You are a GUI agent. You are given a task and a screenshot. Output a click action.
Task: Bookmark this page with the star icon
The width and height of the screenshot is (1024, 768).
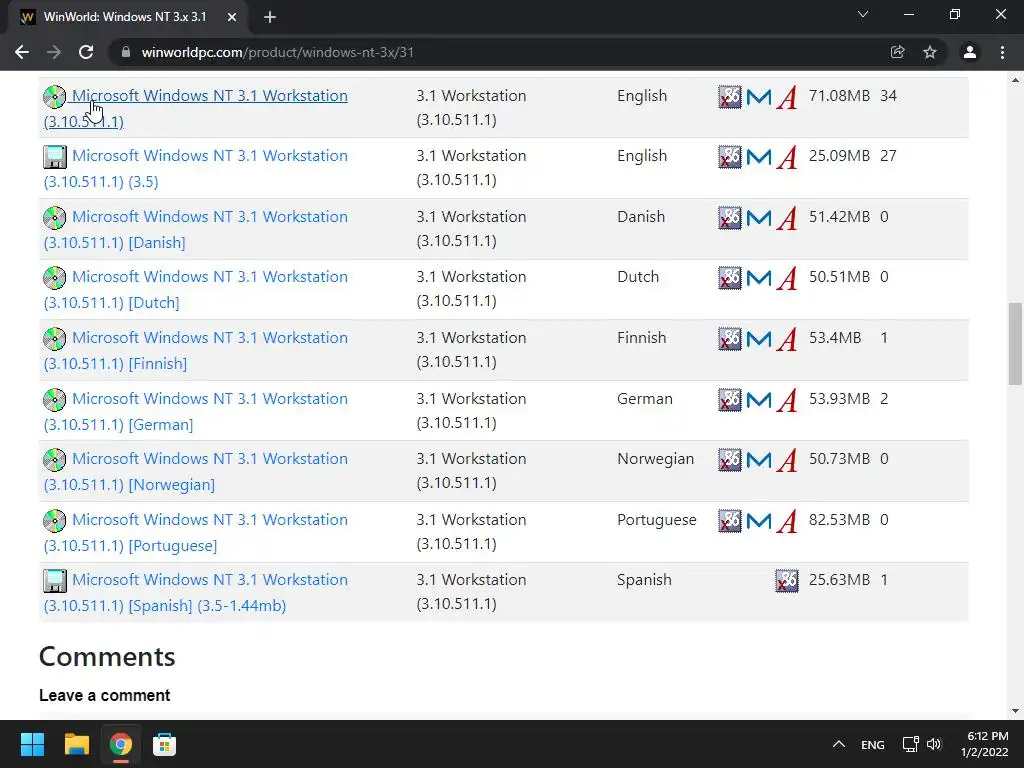click(x=930, y=52)
